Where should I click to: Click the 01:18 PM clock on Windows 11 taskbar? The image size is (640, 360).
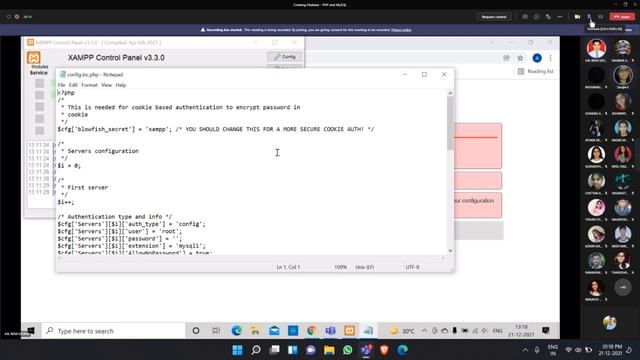tap(612, 350)
